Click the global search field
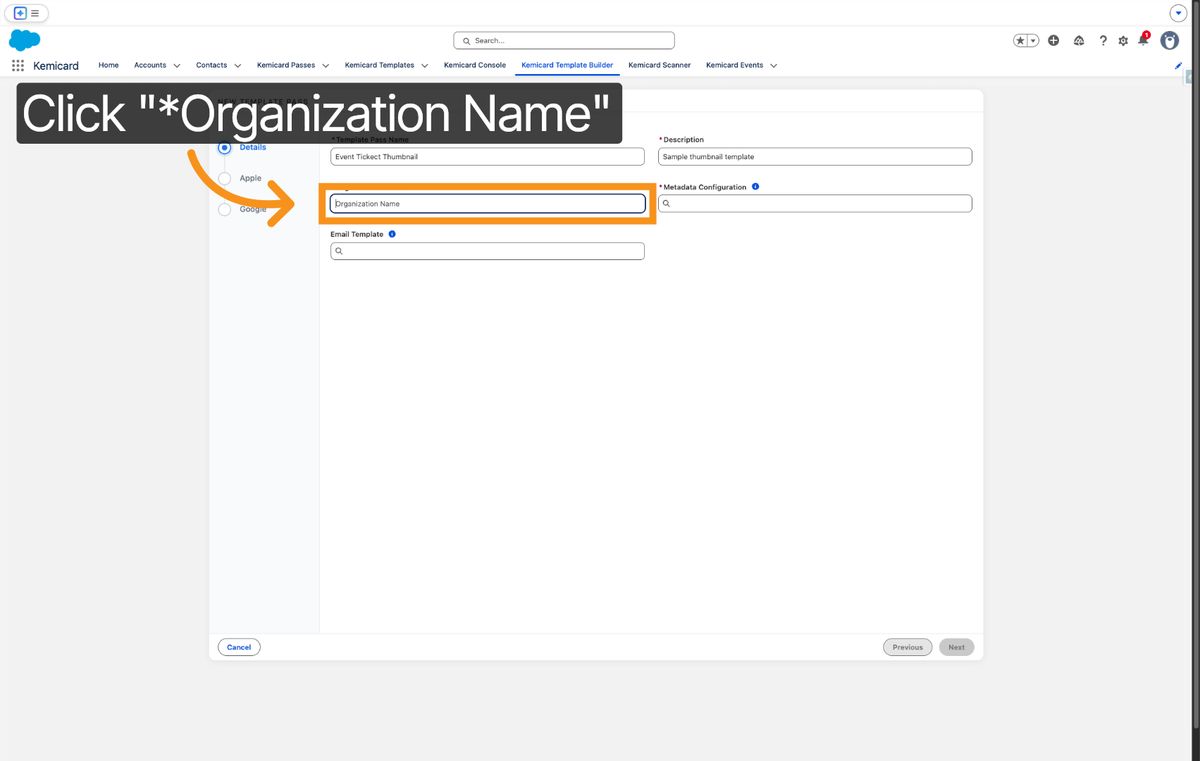 pos(564,41)
